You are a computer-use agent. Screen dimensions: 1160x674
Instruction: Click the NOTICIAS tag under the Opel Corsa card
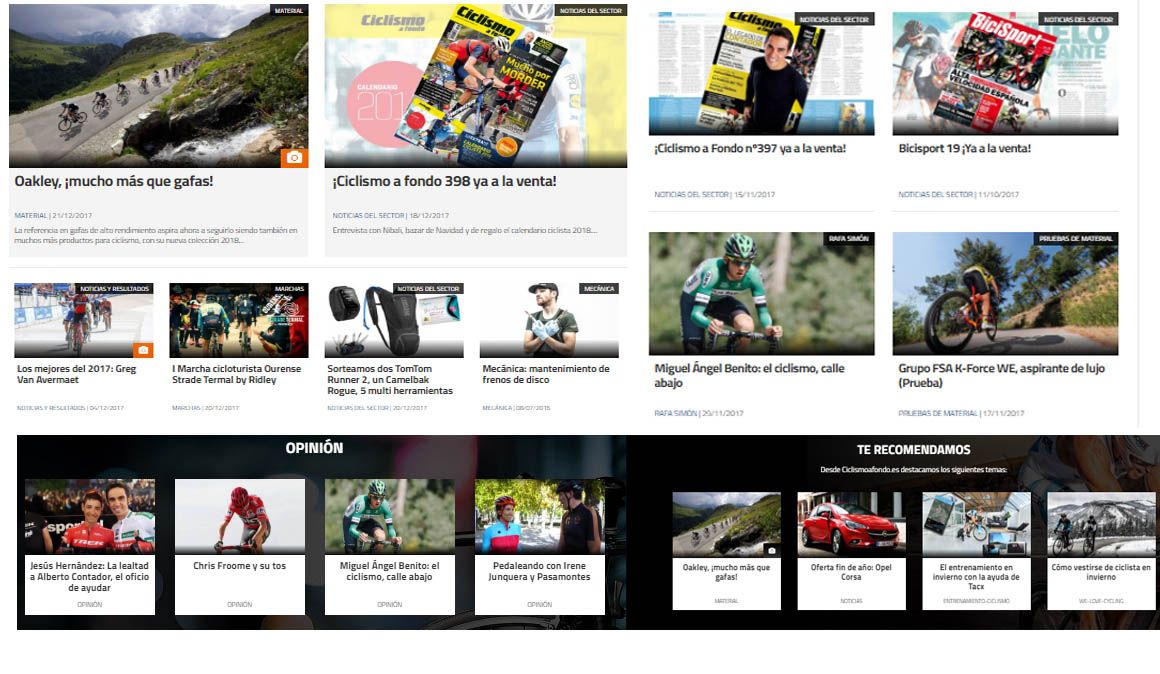pyautogui.click(x=852, y=601)
